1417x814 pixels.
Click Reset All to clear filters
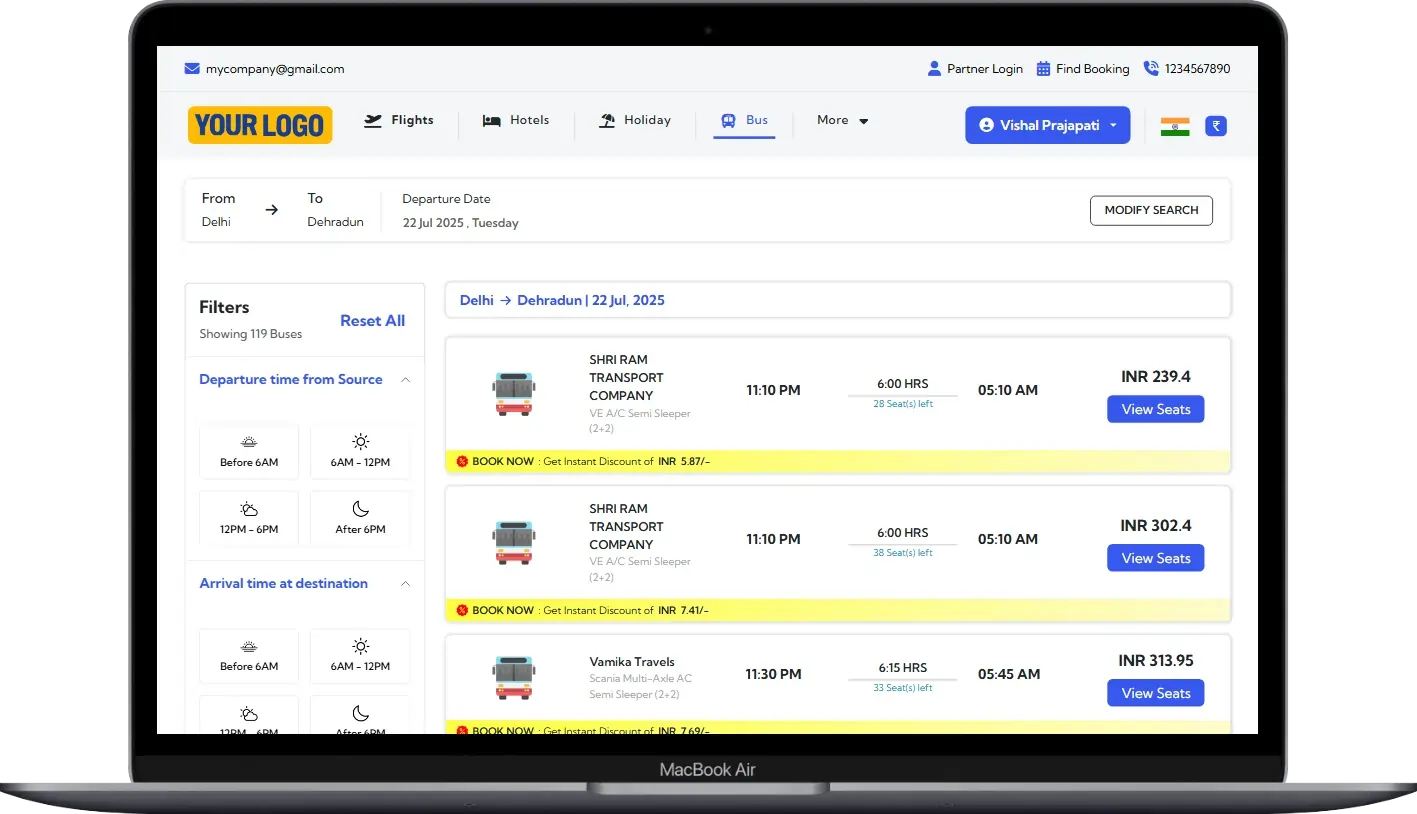click(372, 320)
